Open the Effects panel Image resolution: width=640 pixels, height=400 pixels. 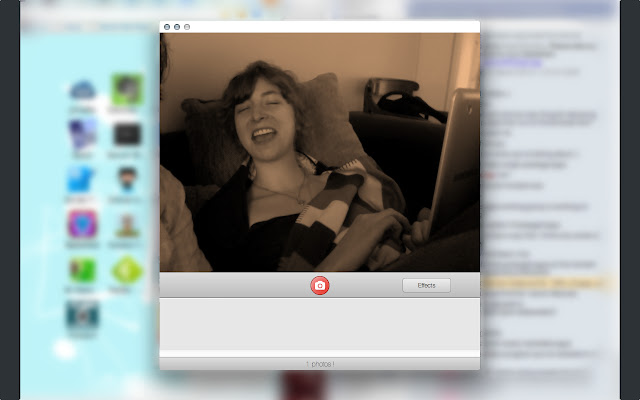426,286
